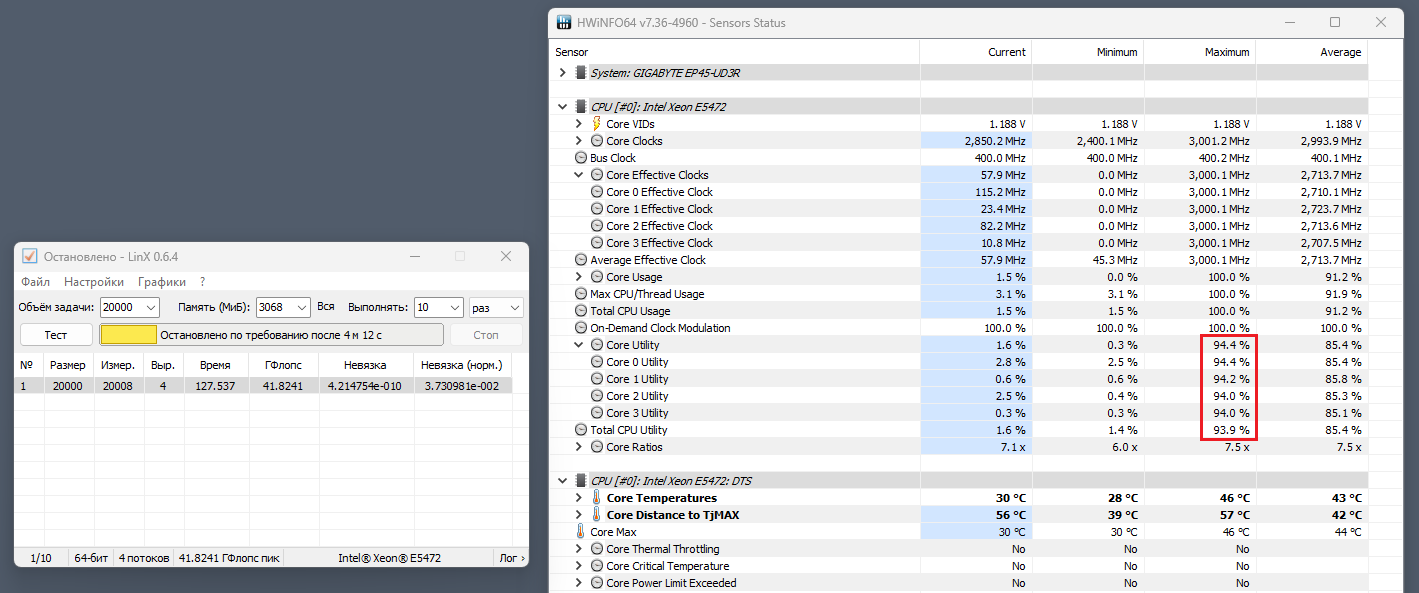Expand the Core Usage sensor row
Viewport: 1419px width, 593px height.
coord(579,277)
